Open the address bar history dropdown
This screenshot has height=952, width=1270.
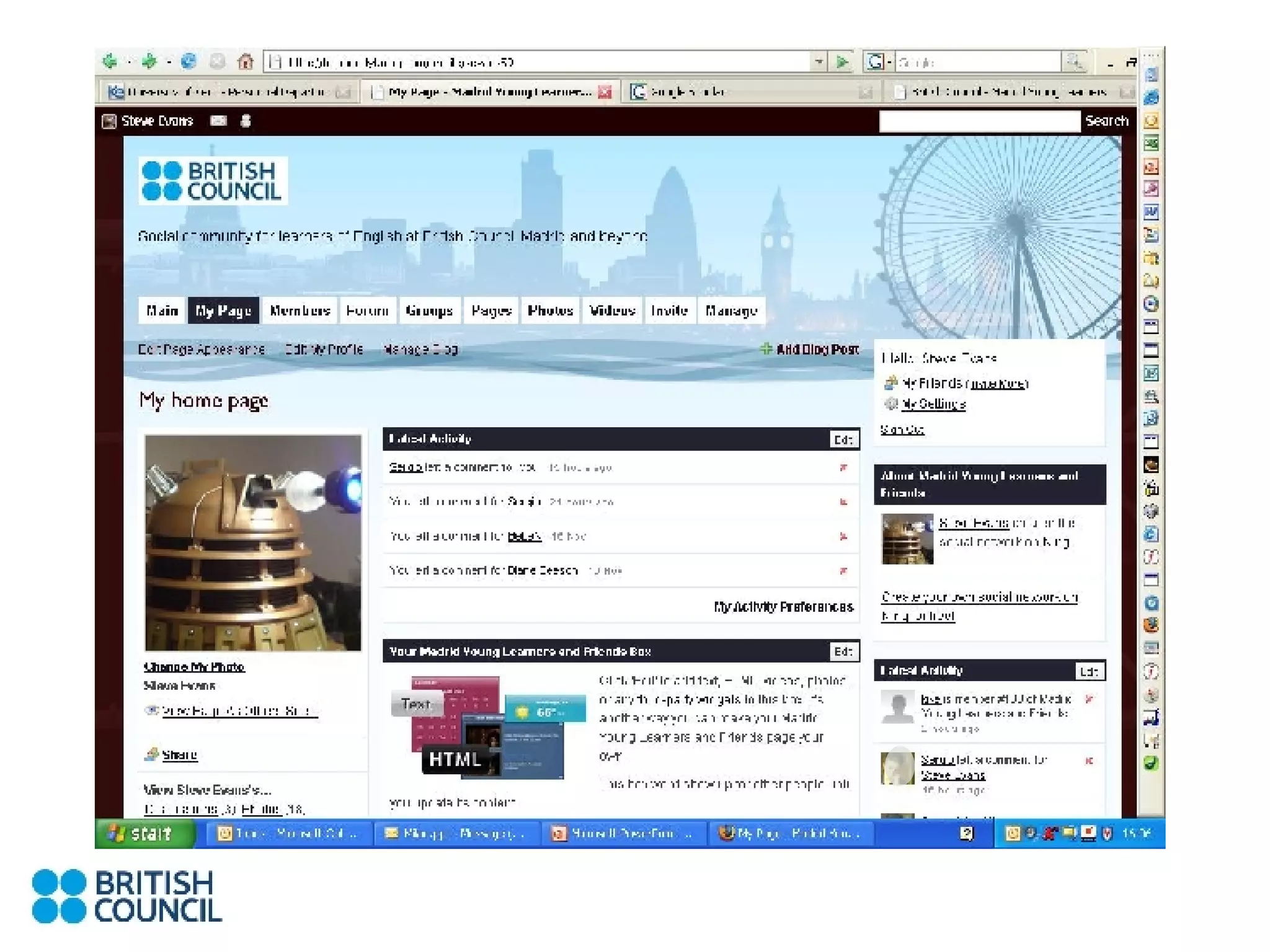[819, 62]
